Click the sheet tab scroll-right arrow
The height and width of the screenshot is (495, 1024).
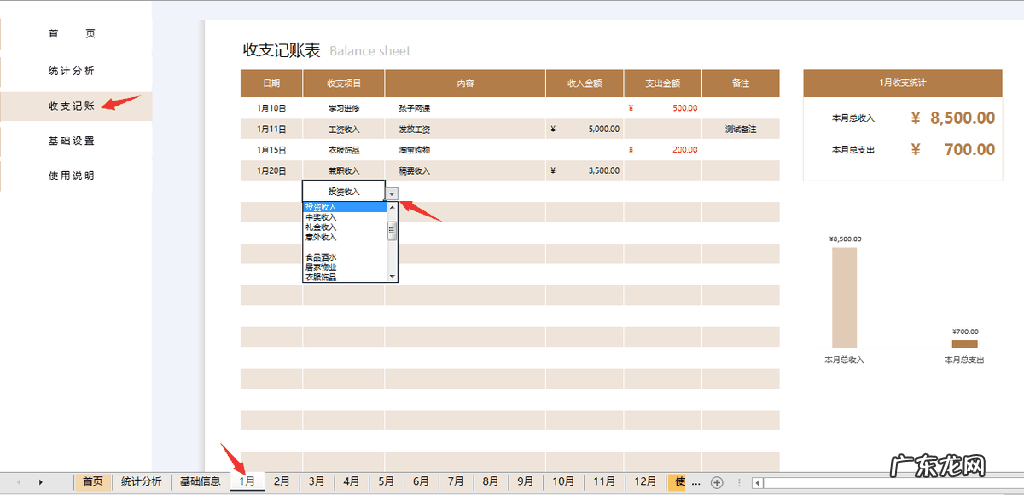[x=40, y=483]
